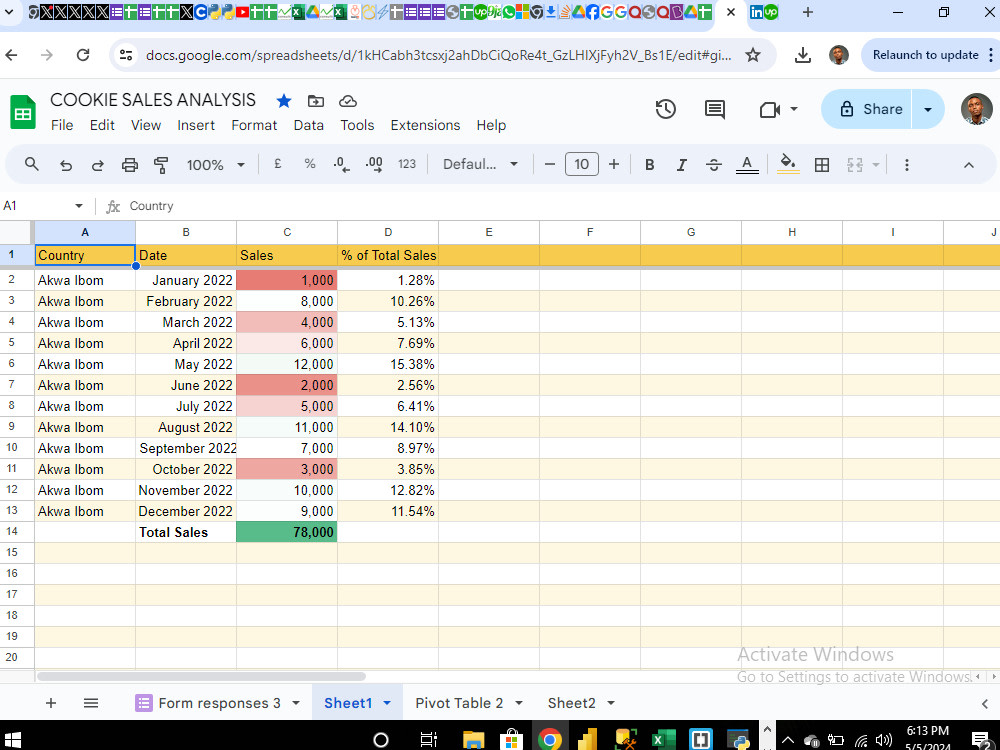
Task: Open the fill color picker
Action: (x=788, y=165)
